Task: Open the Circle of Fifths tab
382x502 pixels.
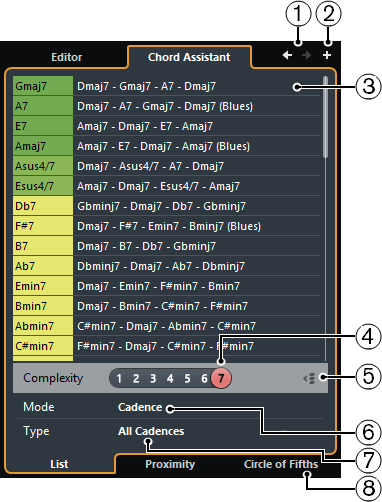Action: (x=281, y=464)
